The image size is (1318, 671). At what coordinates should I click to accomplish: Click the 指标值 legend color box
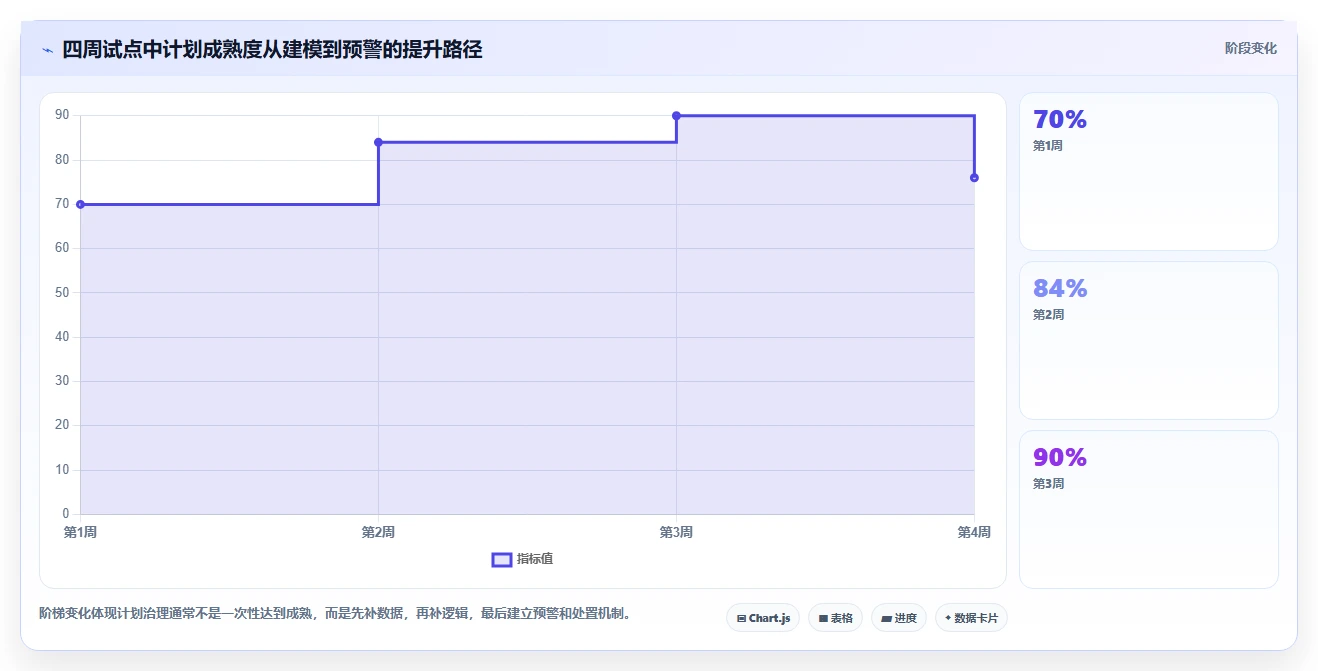pyautogui.click(x=502, y=559)
